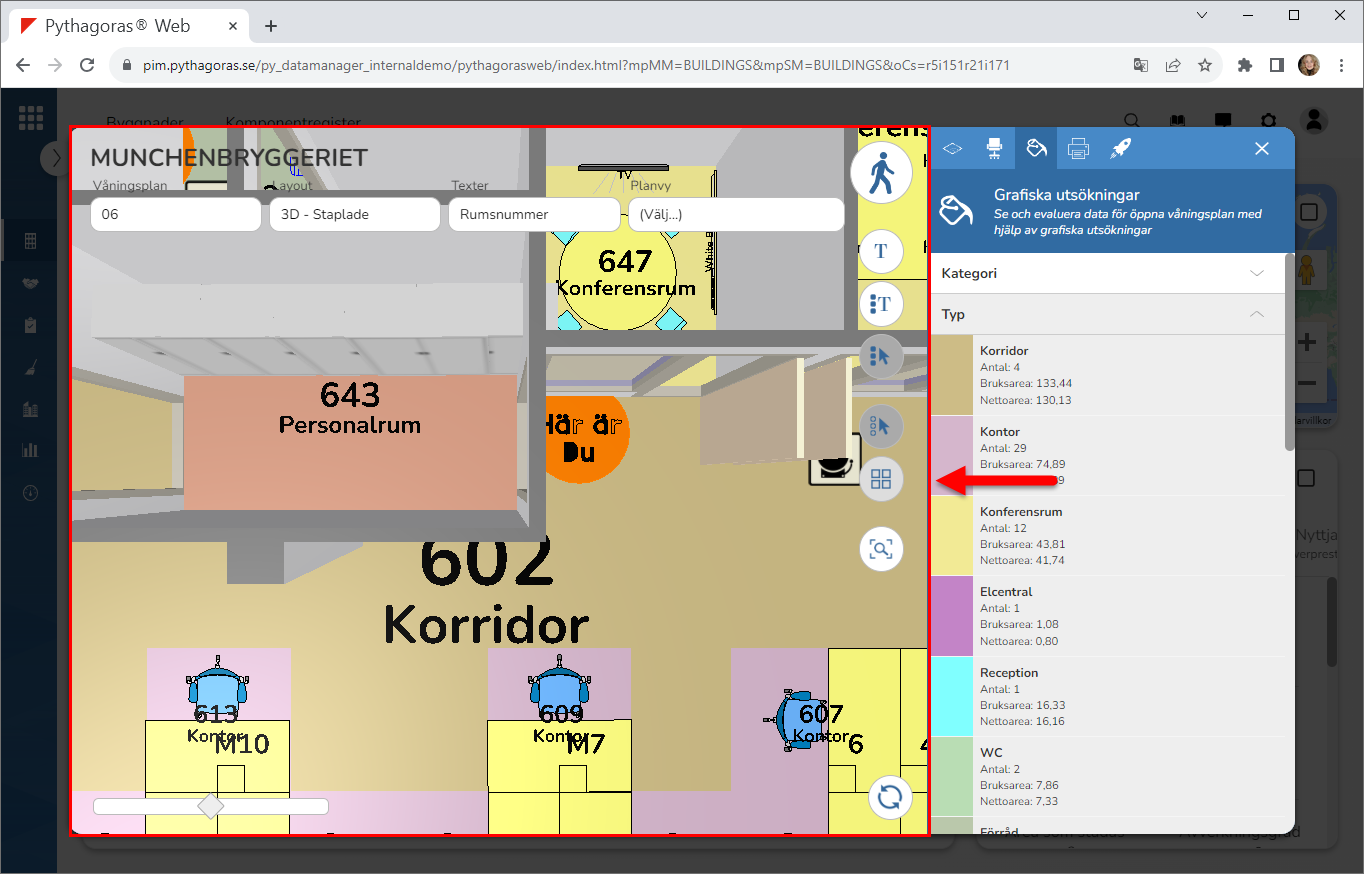1364x874 pixels.
Task: Click the Korridor color swatch
Action: tap(952, 375)
